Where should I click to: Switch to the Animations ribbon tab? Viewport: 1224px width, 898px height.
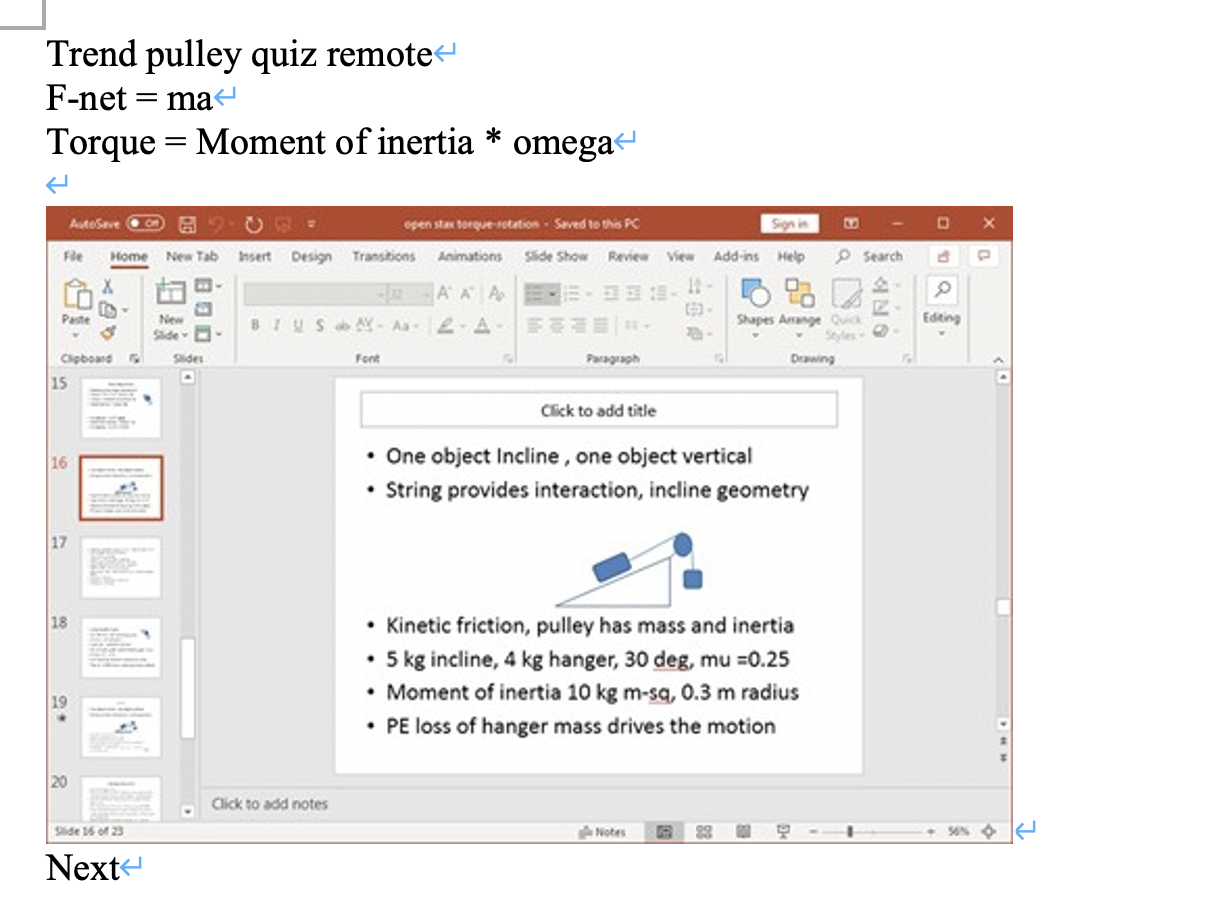[470, 257]
